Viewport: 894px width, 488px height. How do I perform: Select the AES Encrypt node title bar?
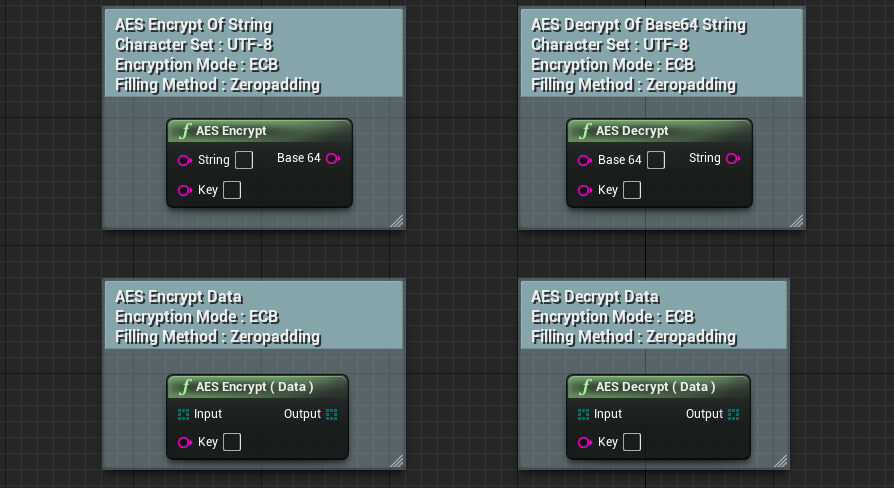click(x=259, y=131)
